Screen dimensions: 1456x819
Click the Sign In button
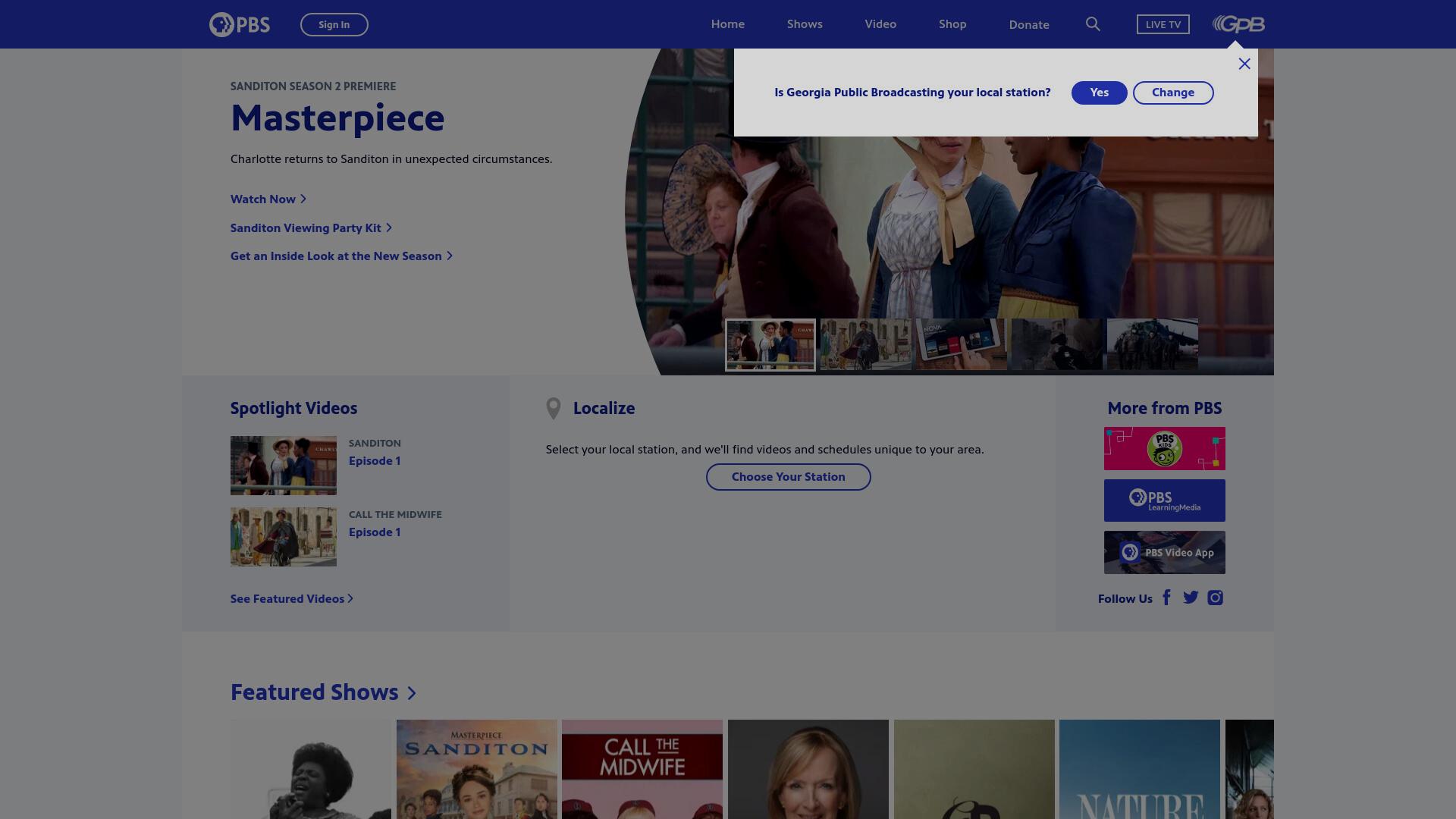pos(334,24)
